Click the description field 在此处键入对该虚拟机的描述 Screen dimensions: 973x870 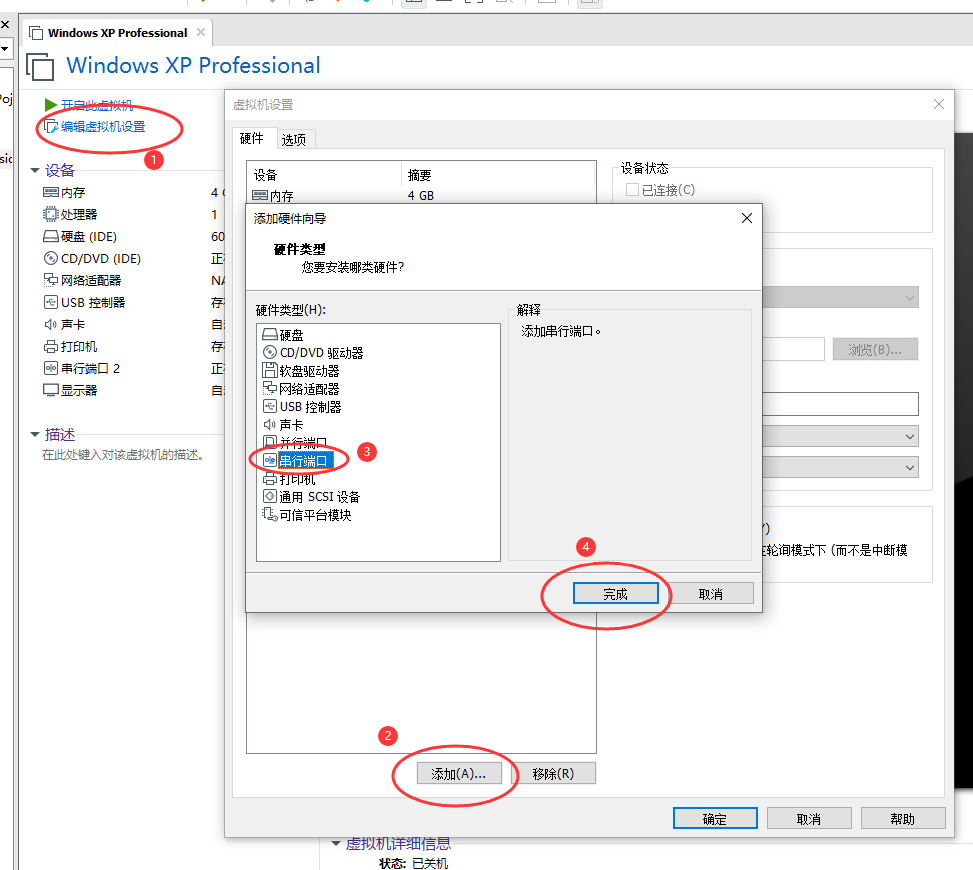click(123, 455)
